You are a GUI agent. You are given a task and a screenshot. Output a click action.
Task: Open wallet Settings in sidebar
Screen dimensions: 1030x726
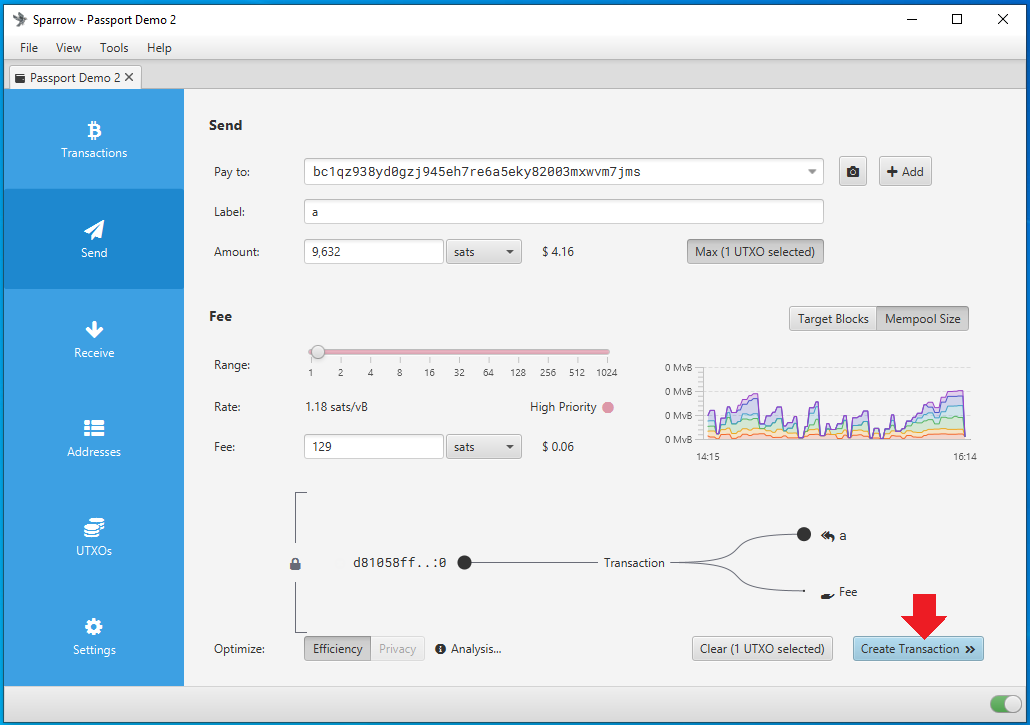pyautogui.click(x=94, y=637)
